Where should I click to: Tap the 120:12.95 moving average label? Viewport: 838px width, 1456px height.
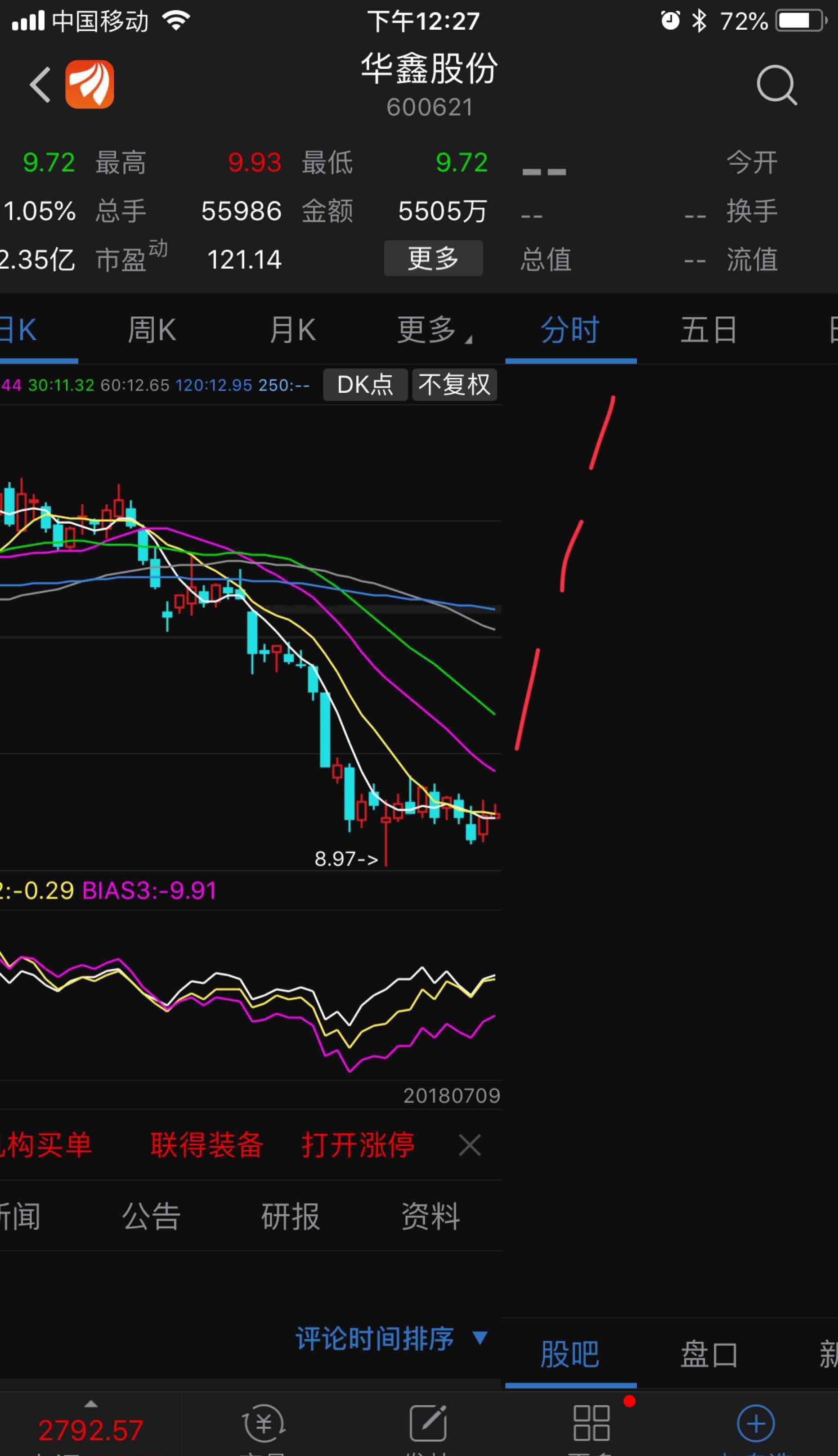(x=214, y=385)
